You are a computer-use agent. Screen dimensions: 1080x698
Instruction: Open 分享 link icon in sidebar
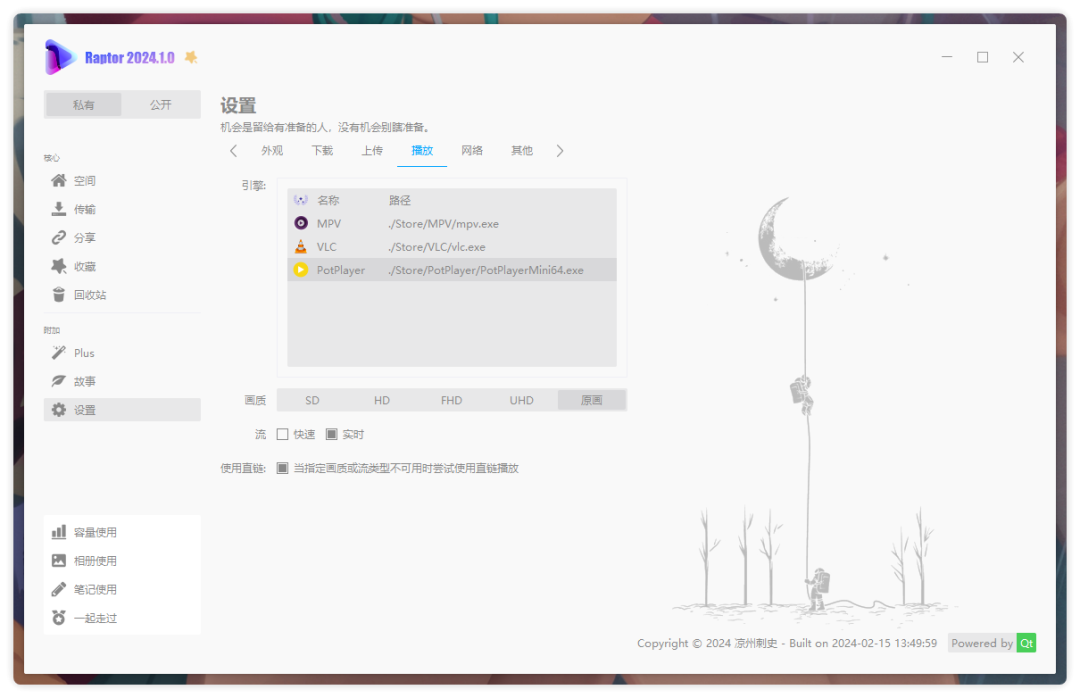59,238
